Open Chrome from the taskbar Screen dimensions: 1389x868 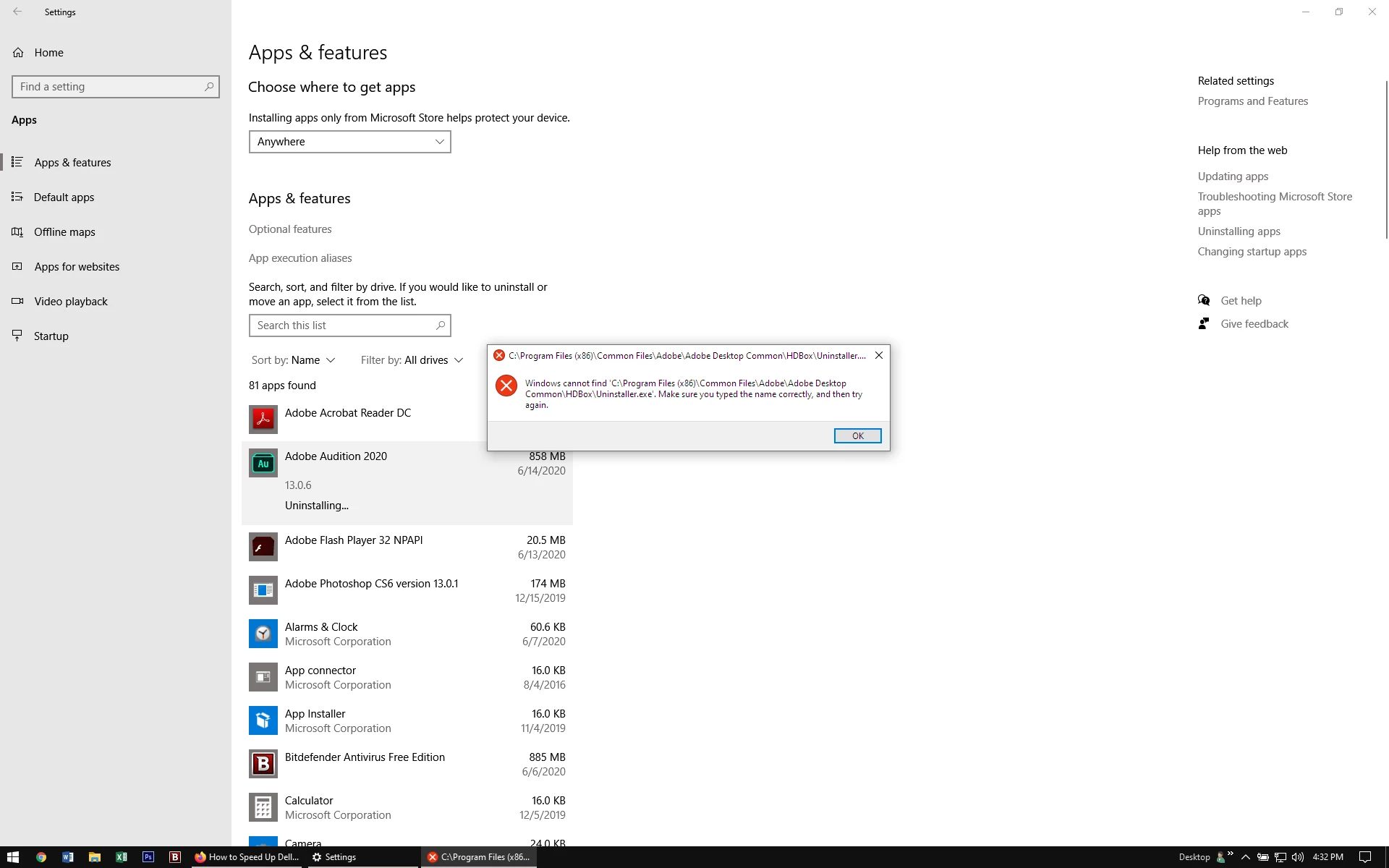(41, 857)
